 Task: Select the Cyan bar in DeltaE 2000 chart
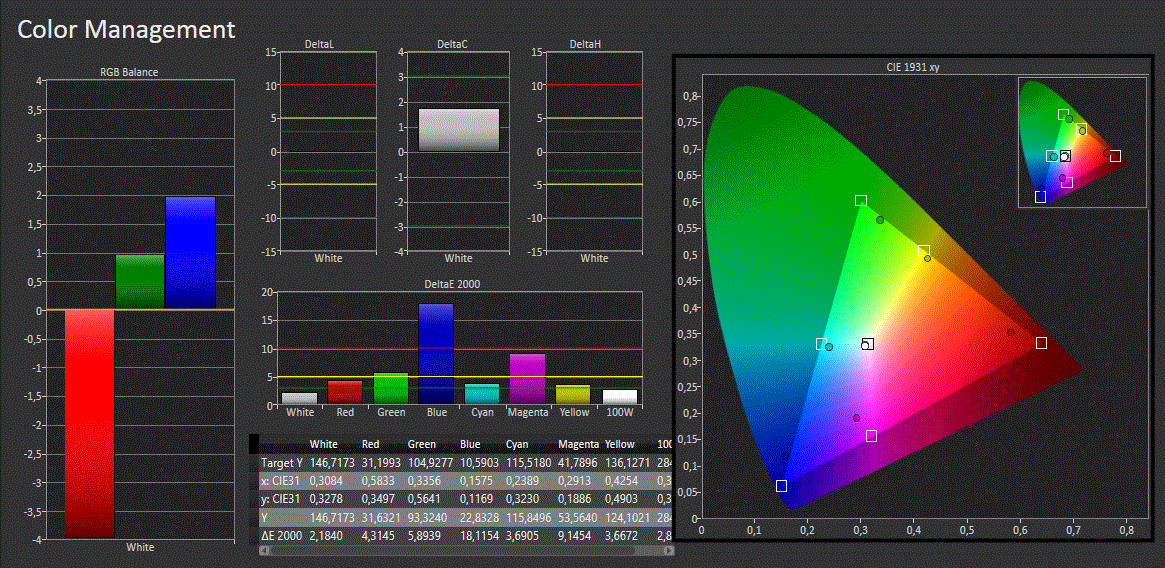(x=481, y=394)
